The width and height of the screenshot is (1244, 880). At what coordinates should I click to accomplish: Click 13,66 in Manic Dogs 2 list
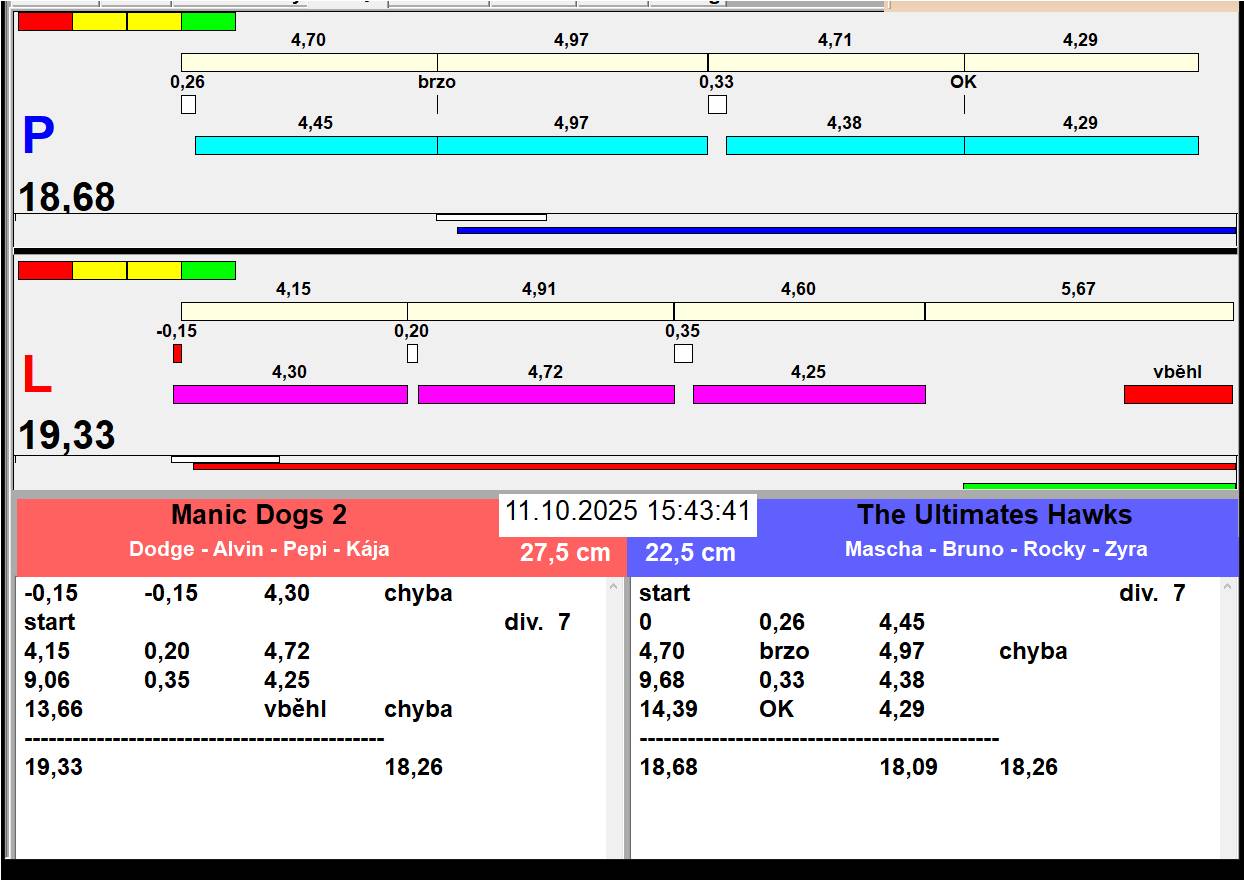click(53, 709)
